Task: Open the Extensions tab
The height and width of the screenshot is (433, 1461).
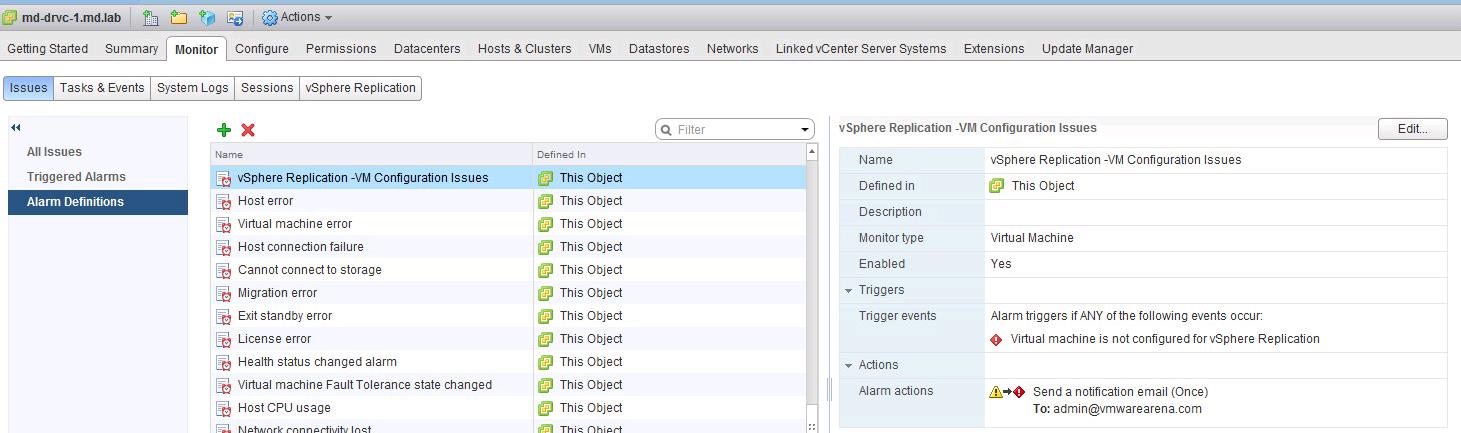Action: tap(994, 49)
